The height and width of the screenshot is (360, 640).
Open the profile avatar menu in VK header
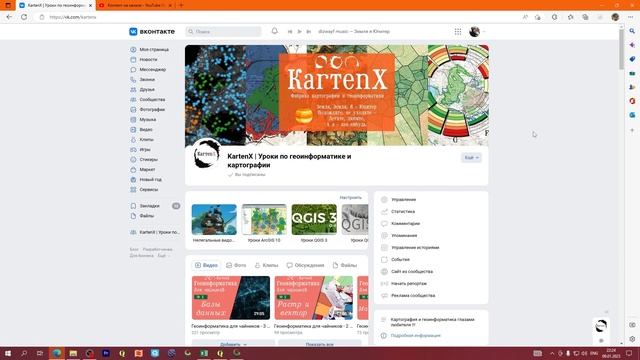[x=477, y=31]
